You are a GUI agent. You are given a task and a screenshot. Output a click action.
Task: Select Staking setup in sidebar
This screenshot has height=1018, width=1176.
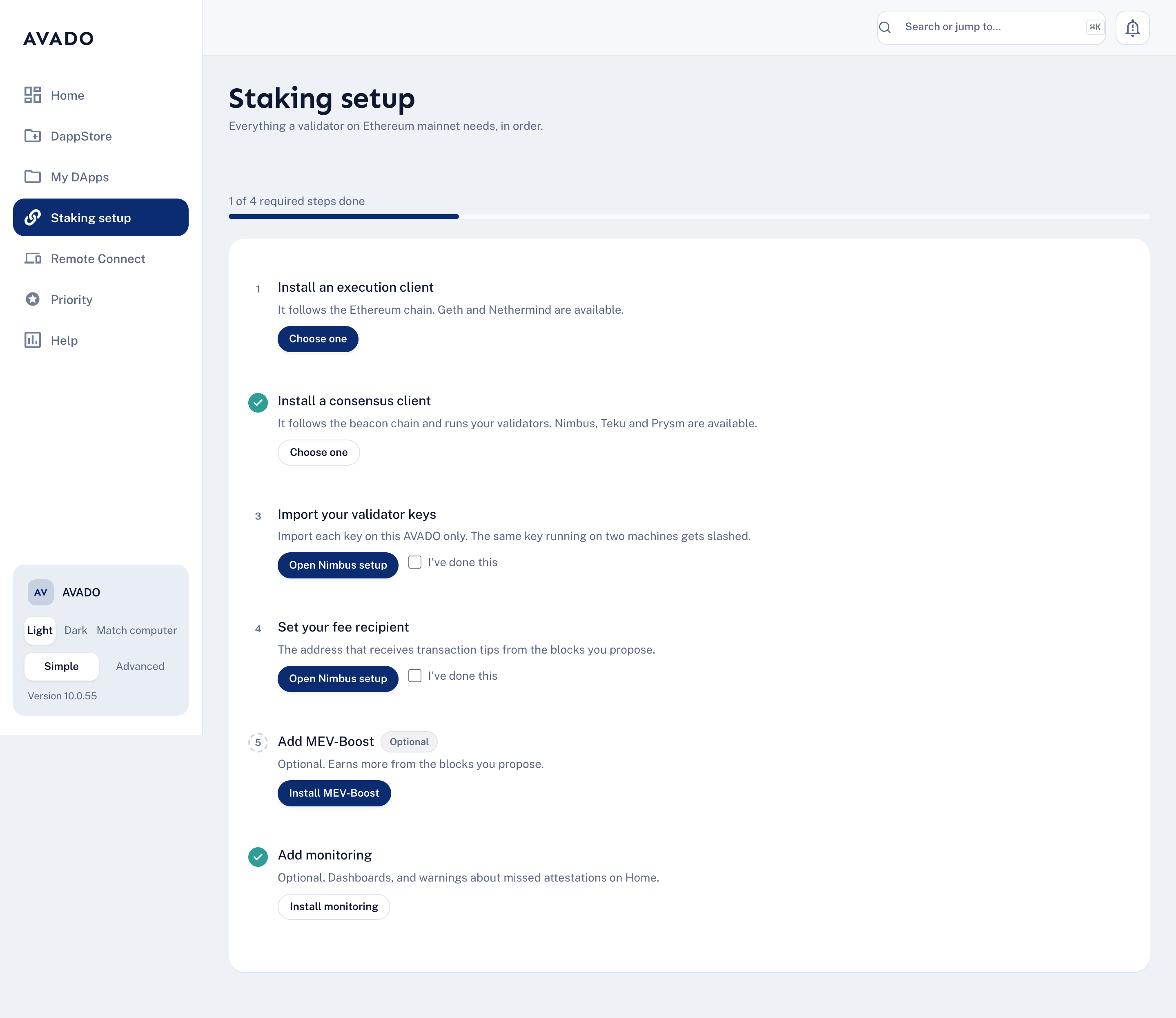(100, 218)
